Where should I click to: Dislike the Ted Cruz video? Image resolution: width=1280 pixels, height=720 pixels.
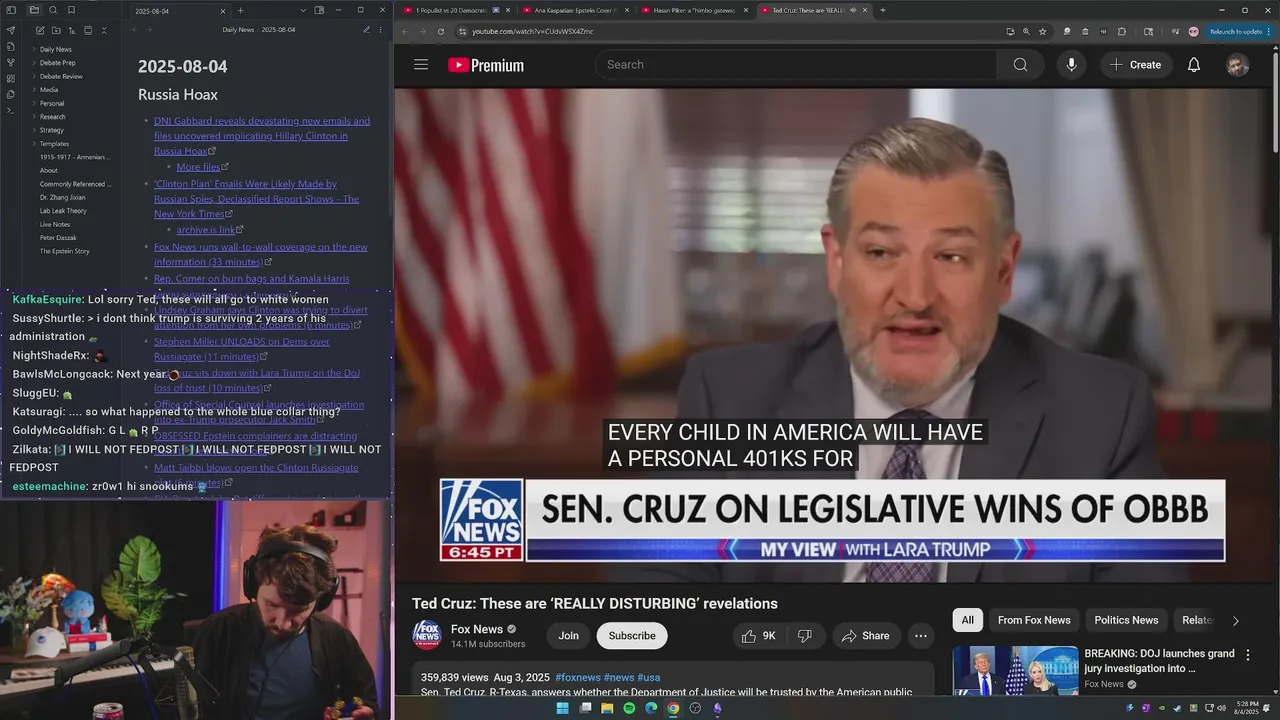(804, 636)
